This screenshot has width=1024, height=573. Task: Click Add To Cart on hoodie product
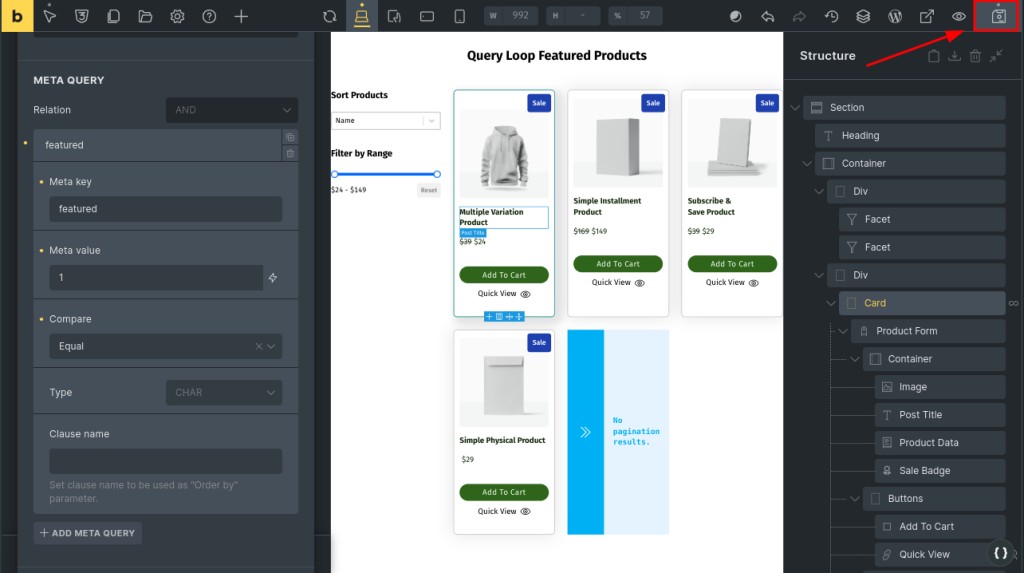(x=503, y=275)
